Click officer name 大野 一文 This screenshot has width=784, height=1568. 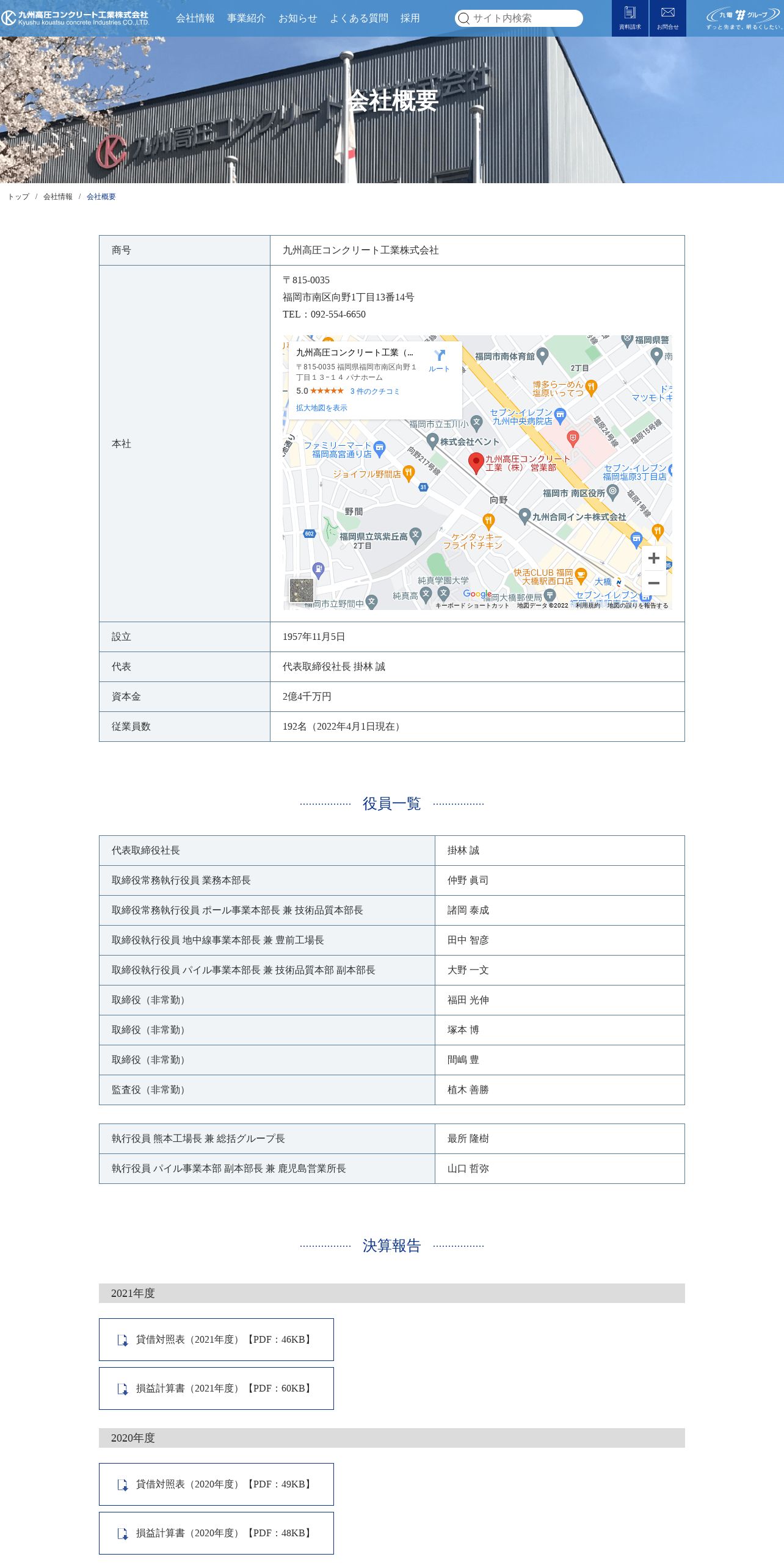tap(468, 970)
